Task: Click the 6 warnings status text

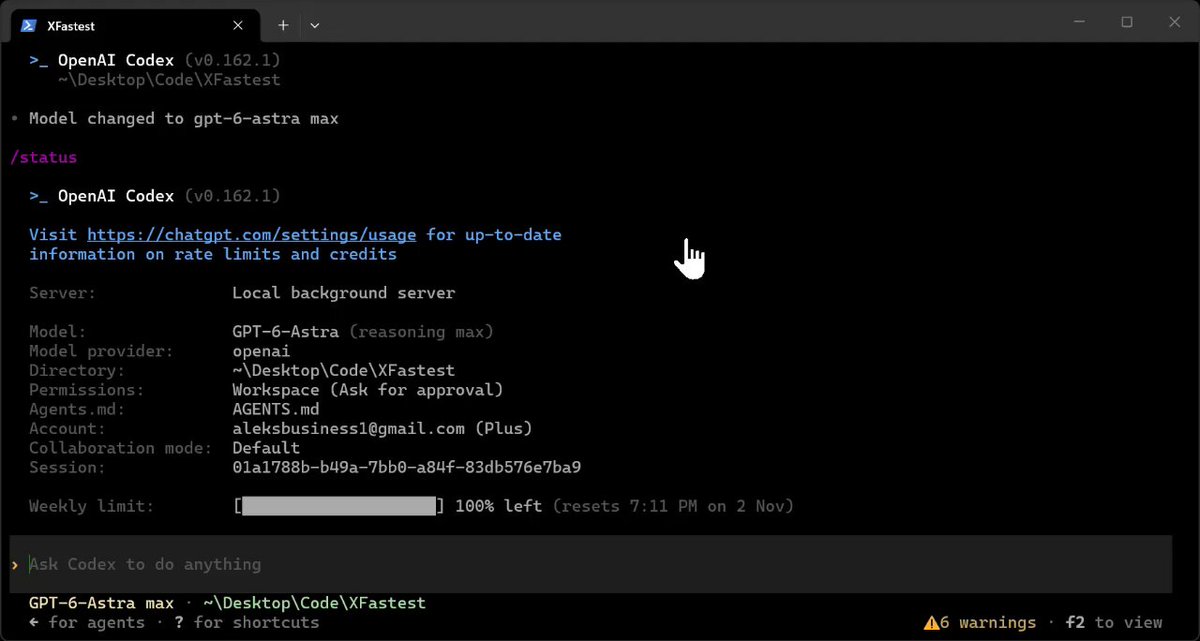Action: 988,623
